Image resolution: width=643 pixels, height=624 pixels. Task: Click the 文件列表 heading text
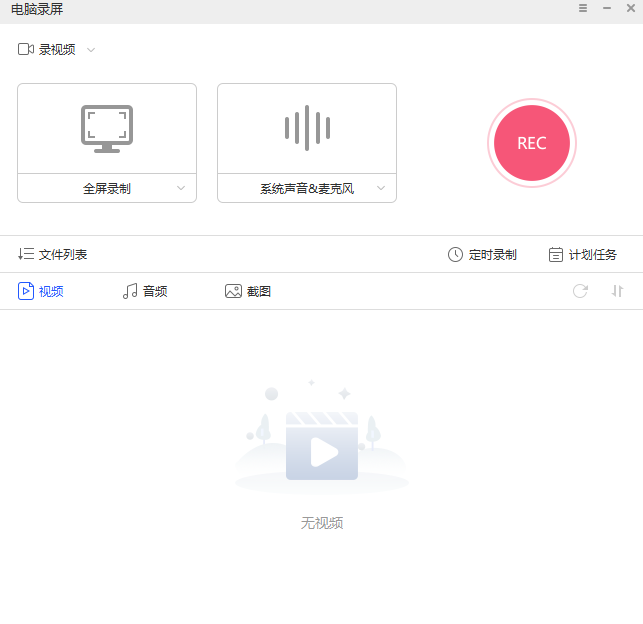pos(63,255)
